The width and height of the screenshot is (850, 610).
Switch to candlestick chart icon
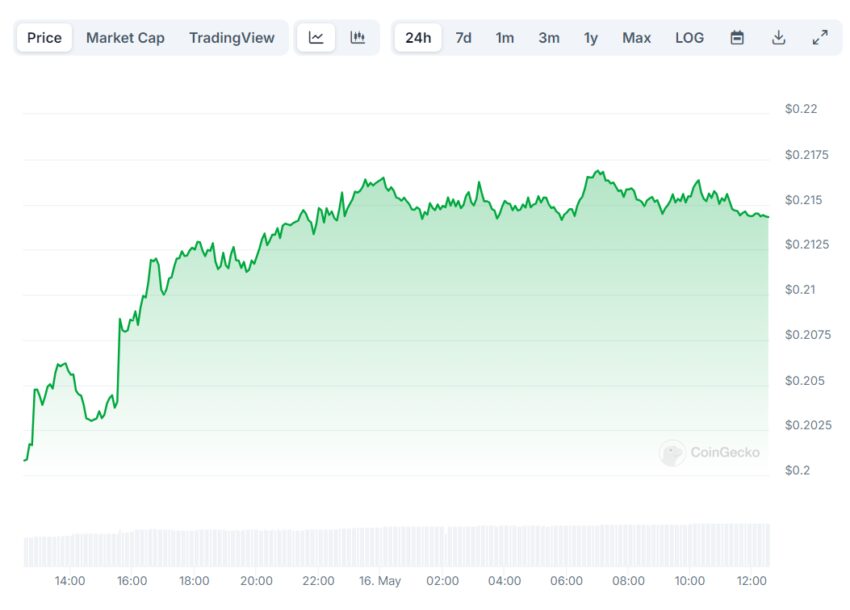coord(357,37)
